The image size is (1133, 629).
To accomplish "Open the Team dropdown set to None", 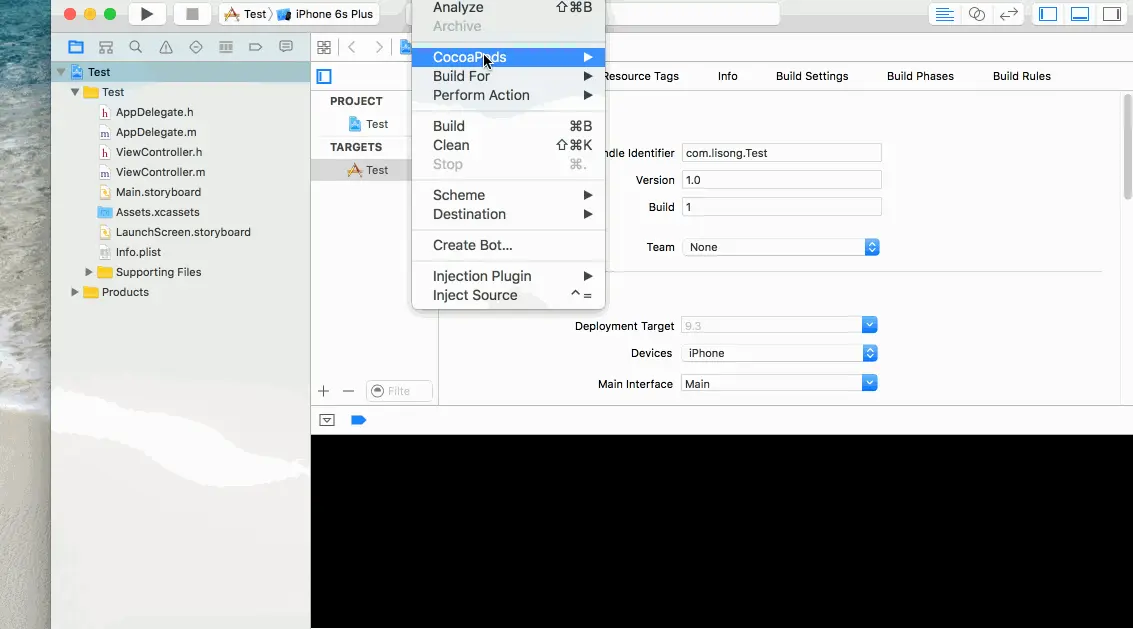I will click(x=780, y=247).
